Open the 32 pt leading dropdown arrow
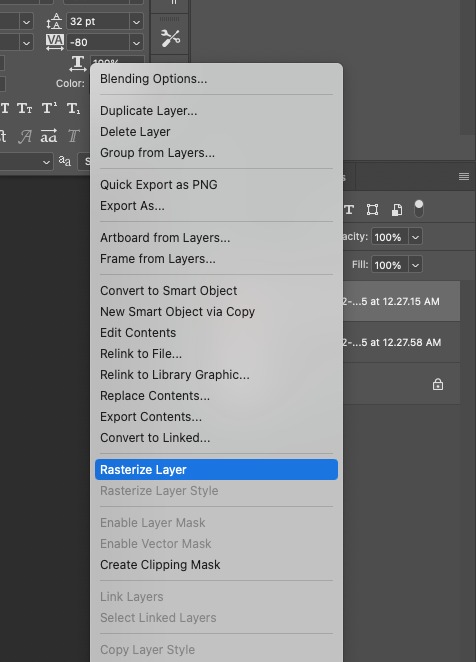 (x=136, y=22)
